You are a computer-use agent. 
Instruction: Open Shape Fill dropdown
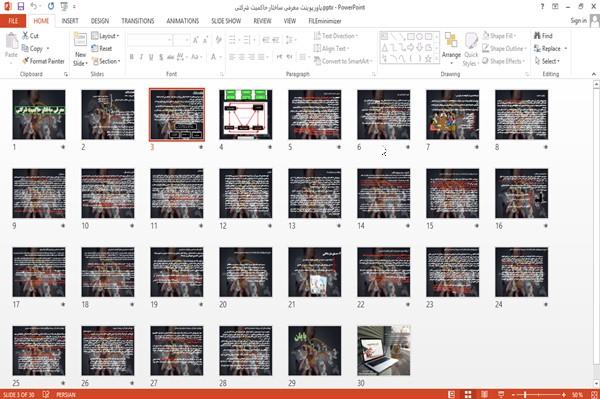(x=499, y=36)
